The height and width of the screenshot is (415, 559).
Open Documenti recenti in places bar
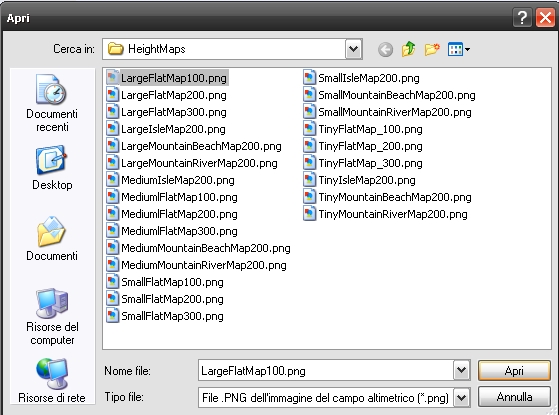pyautogui.click(x=52, y=103)
